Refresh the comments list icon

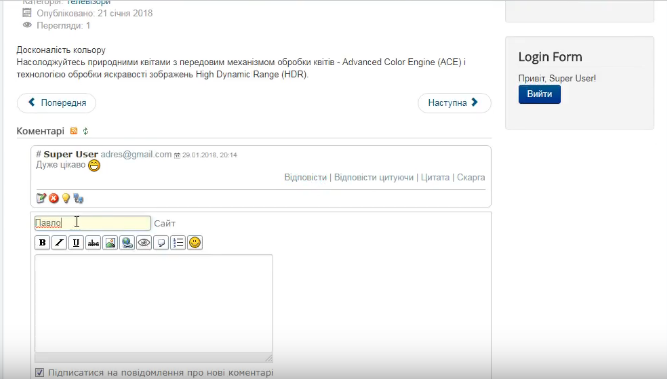click(86, 131)
